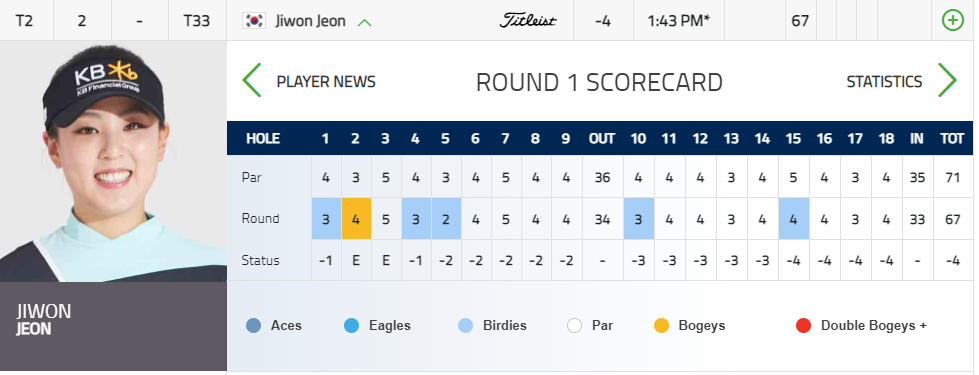Click the 1:43 PM* tee time cell
Screen dimensions: 979x375
click(679, 21)
